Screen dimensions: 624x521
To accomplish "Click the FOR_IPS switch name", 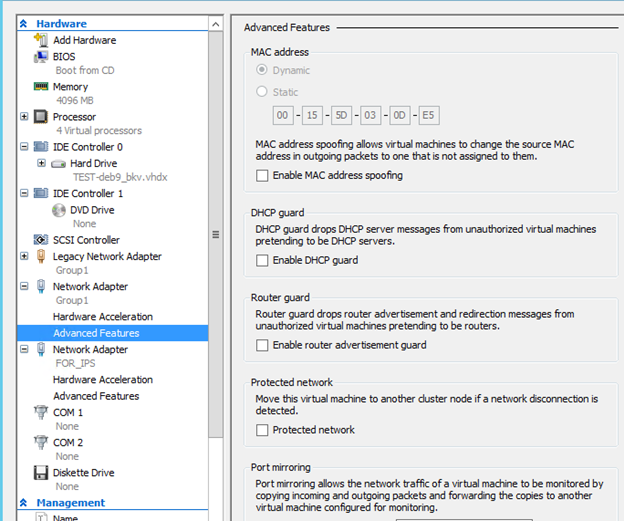I will [75, 363].
